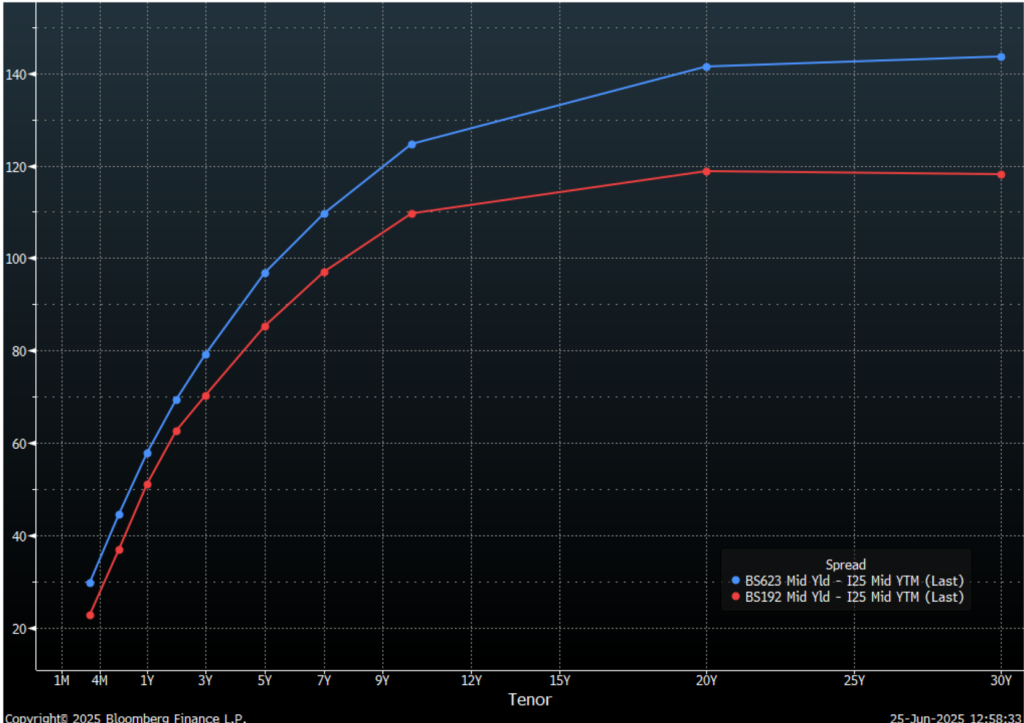The height and width of the screenshot is (723, 1024).
Task: Click the blue data point at 5Y tenor
Action: pyautogui.click(x=265, y=273)
